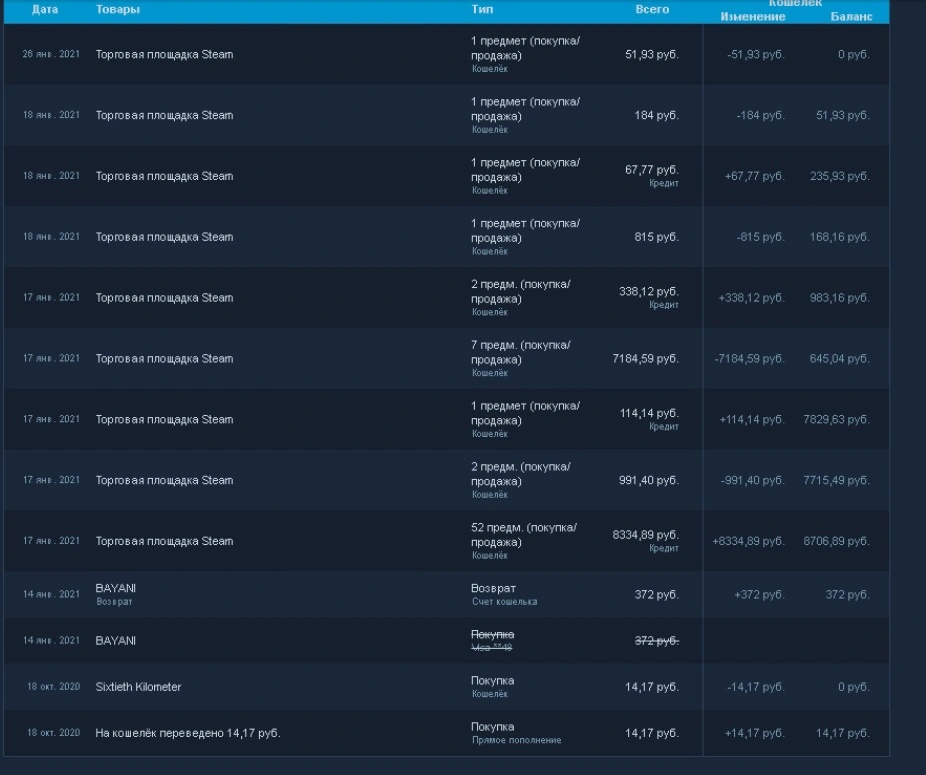Click the 'Прямое пополнение' type cell
Image resolution: width=926 pixels, height=775 pixels.
tap(516, 733)
